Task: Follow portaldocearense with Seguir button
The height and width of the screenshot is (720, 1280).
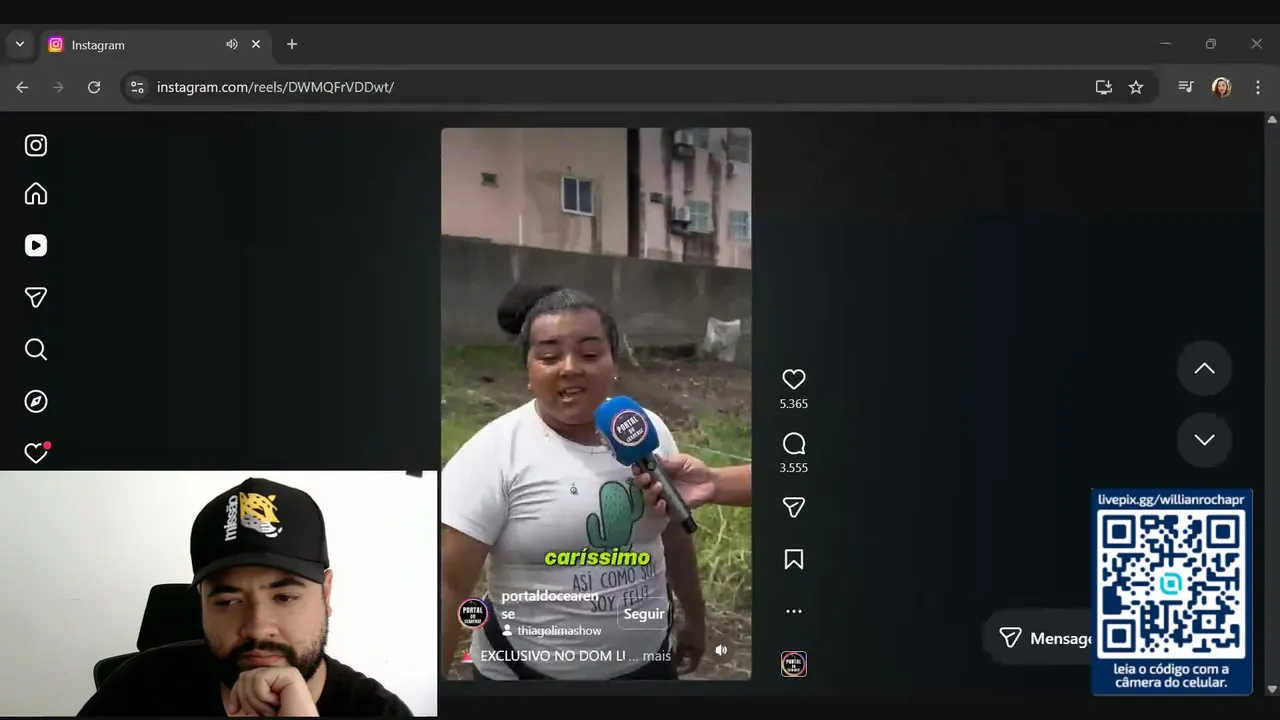Action: pyautogui.click(x=644, y=614)
